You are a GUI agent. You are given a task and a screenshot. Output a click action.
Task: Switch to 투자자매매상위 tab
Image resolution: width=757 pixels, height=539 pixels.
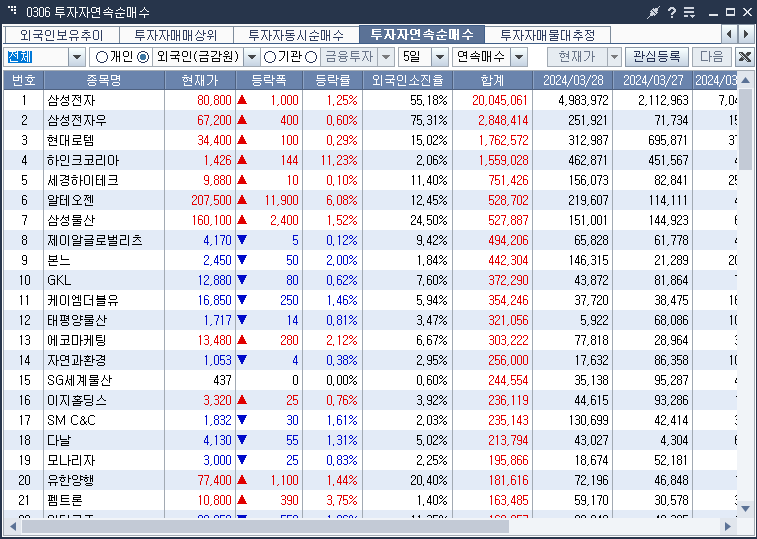click(176, 35)
